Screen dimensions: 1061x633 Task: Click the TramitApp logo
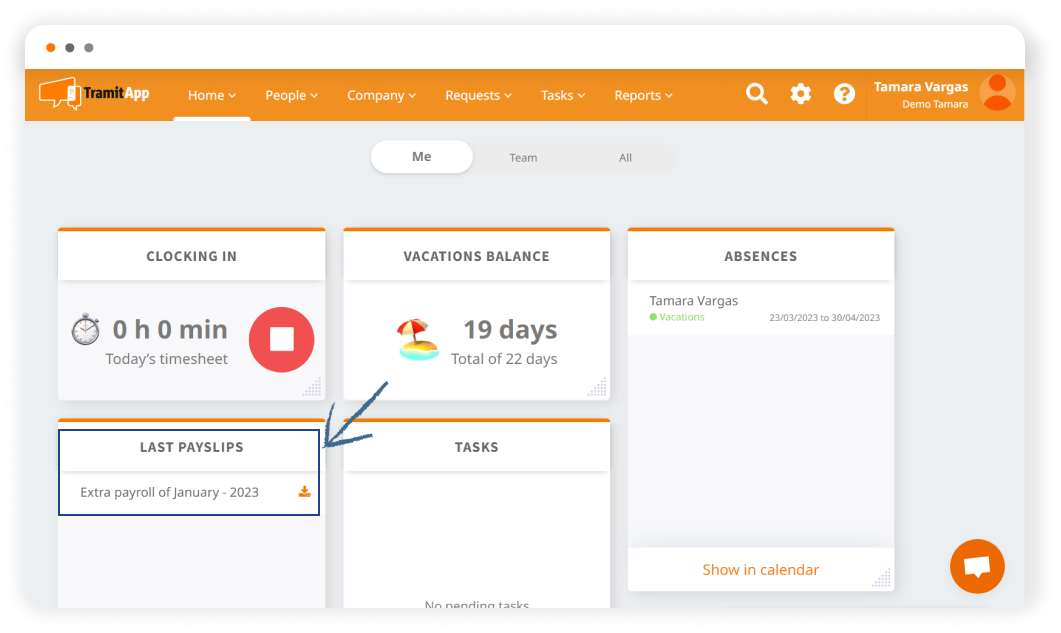tap(94, 94)
